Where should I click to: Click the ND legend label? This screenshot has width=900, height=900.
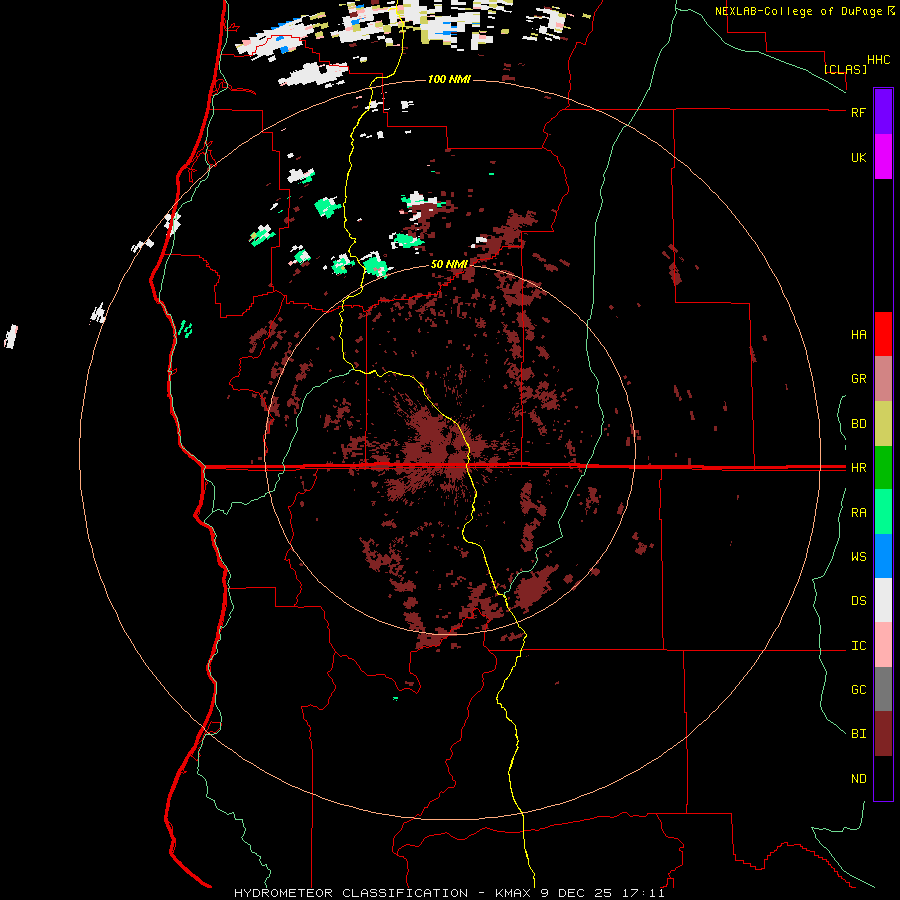858,779
